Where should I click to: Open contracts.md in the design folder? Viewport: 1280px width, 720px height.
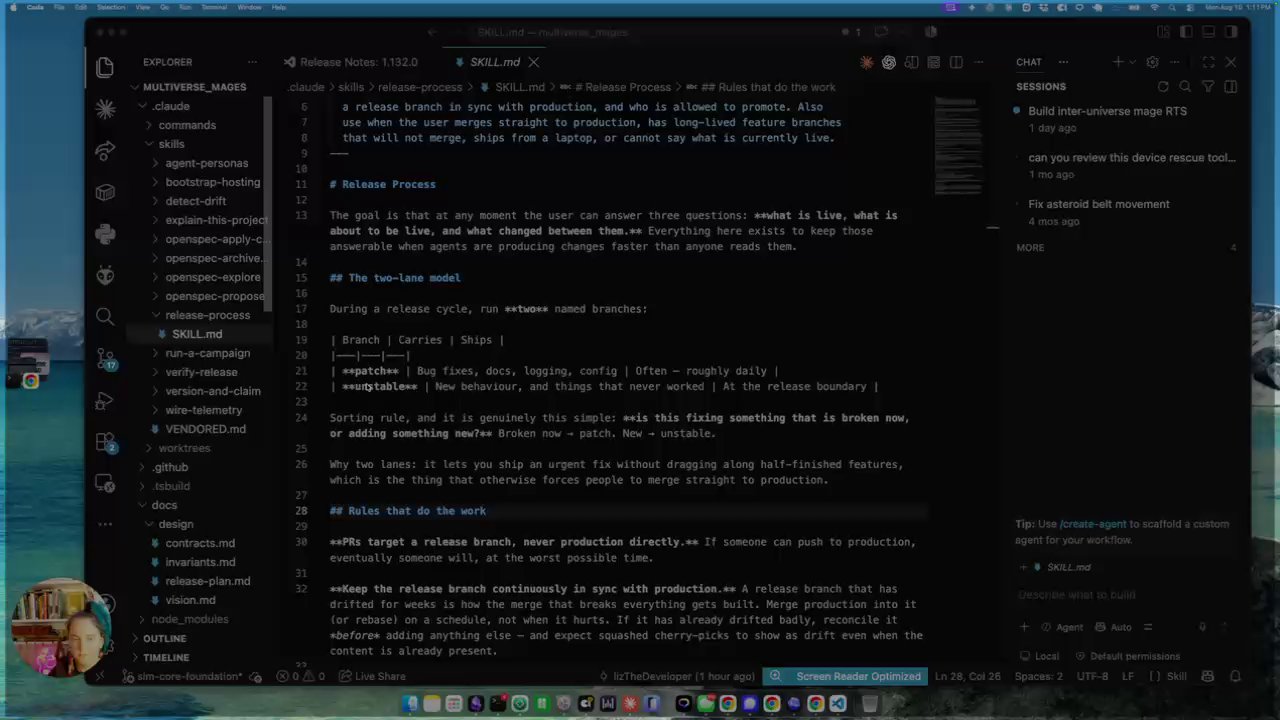pos(200,543)
